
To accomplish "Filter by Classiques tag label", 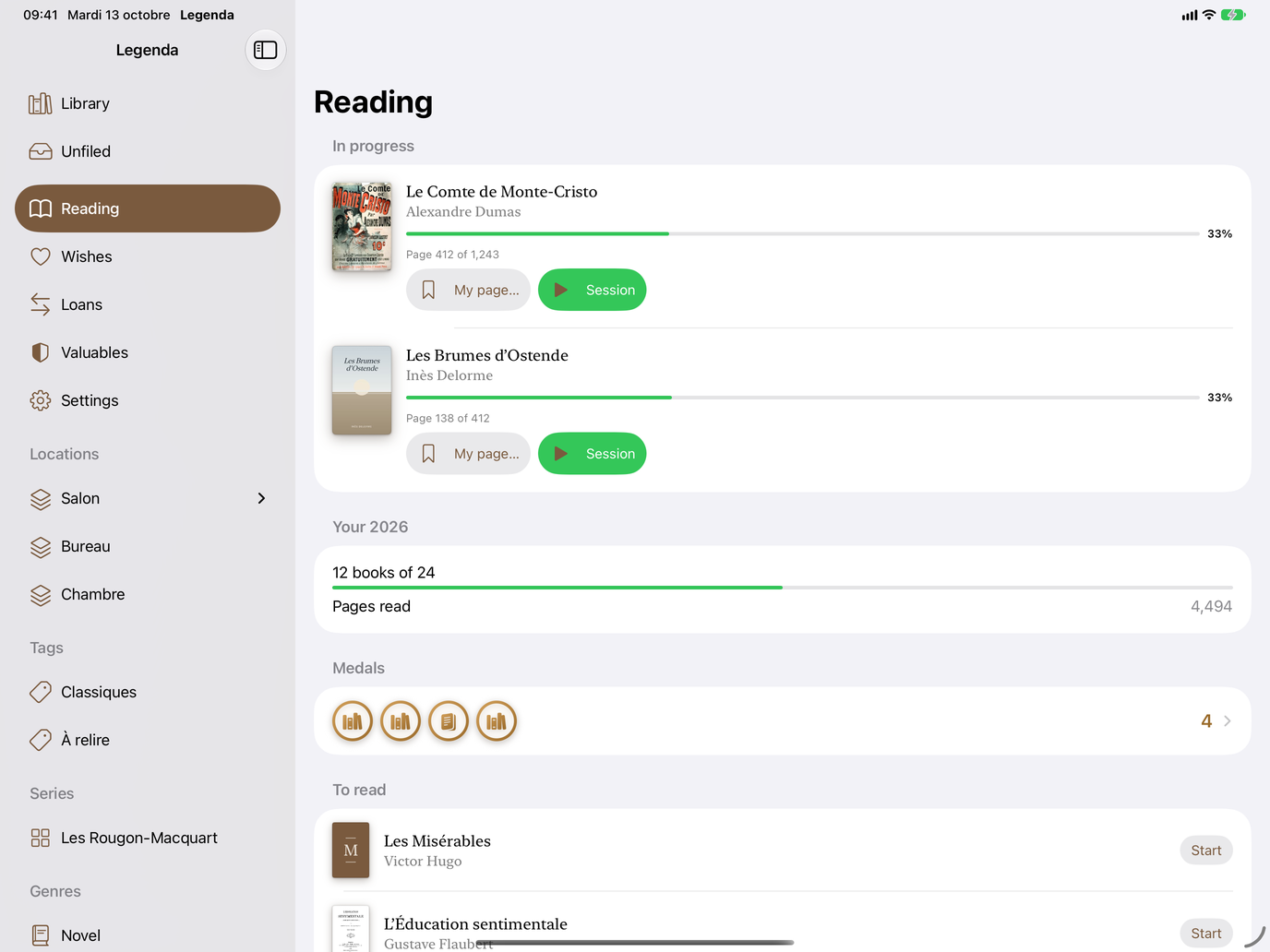I will pos(99,692).
